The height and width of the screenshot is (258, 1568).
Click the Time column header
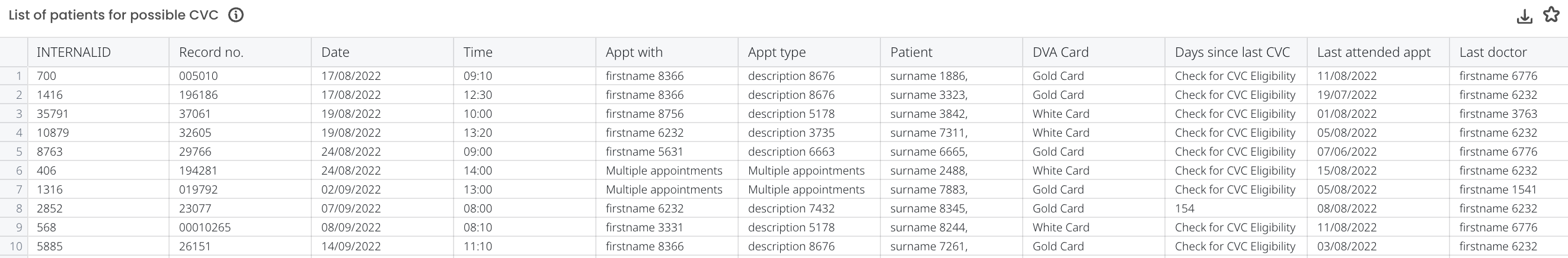pyautogui.click(x=478, y=52)
